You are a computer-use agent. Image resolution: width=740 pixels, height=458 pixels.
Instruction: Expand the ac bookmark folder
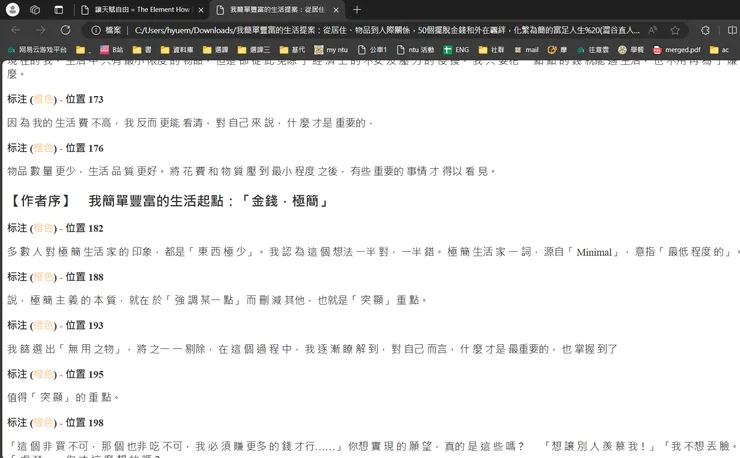(x=719, y=50)
